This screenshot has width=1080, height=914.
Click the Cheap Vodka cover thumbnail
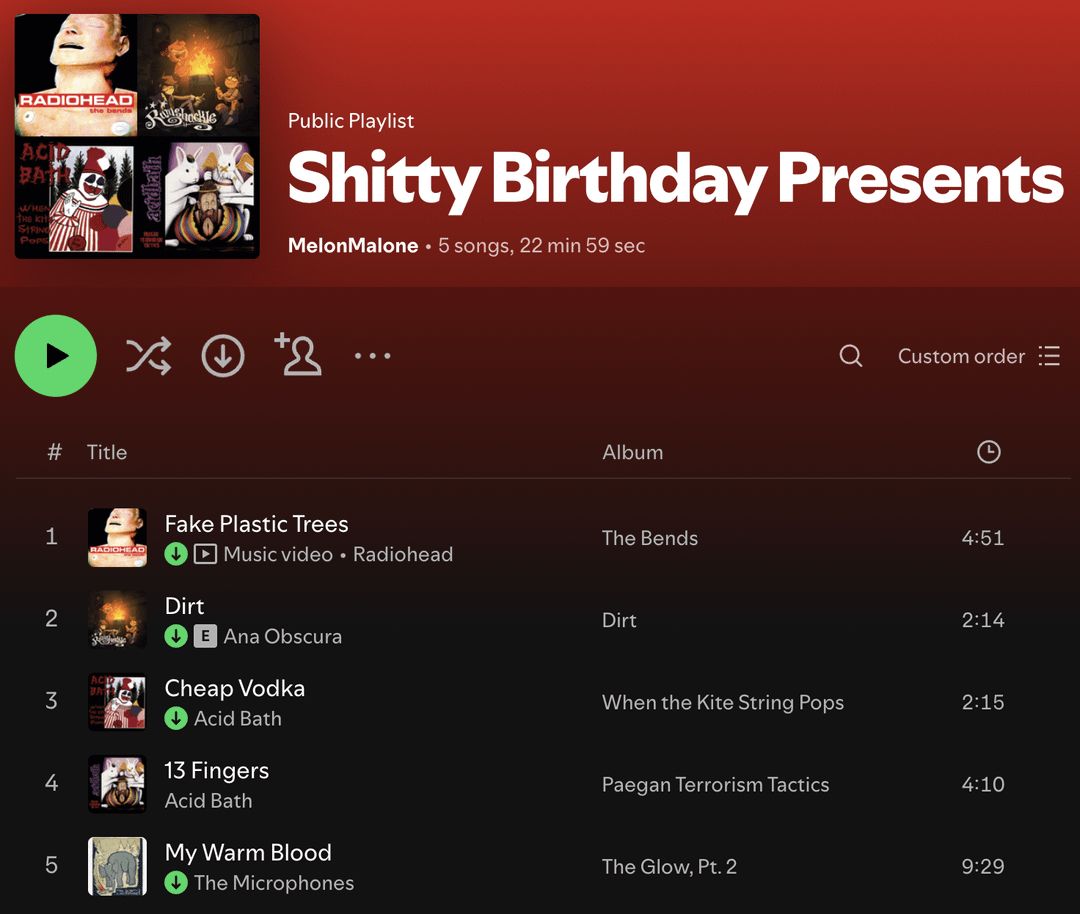point(117,702)
